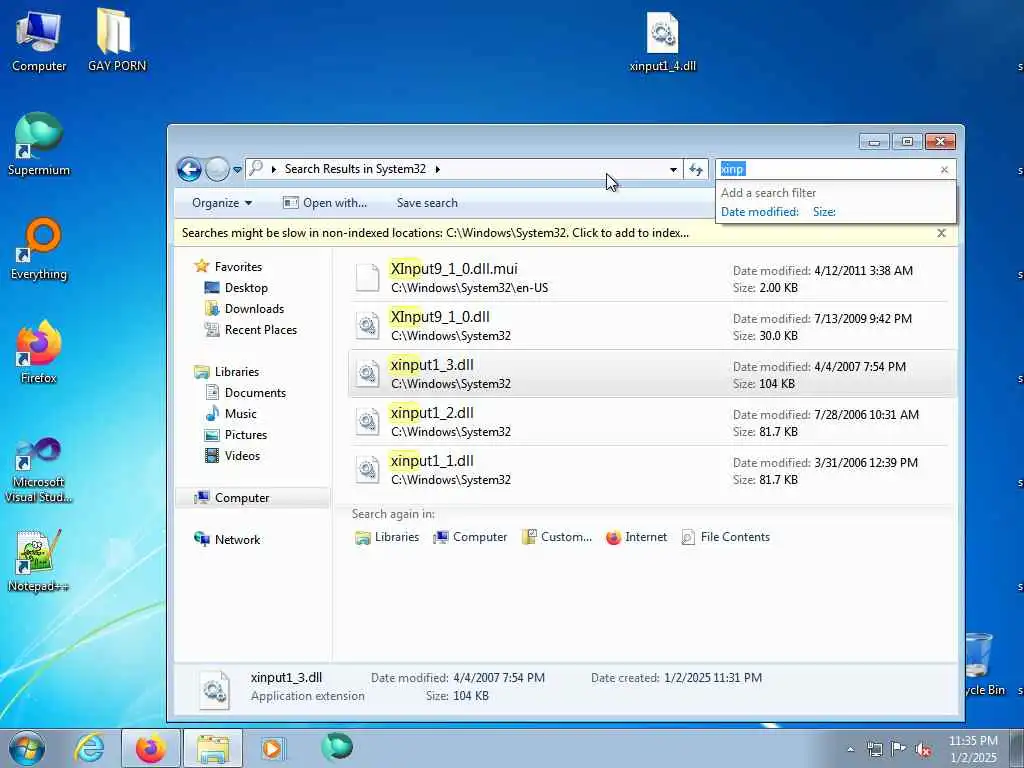Click the blank XInput9_1_0.dll.mui file icon
This screenshot has width=1024, height=768.
(368, 278)
